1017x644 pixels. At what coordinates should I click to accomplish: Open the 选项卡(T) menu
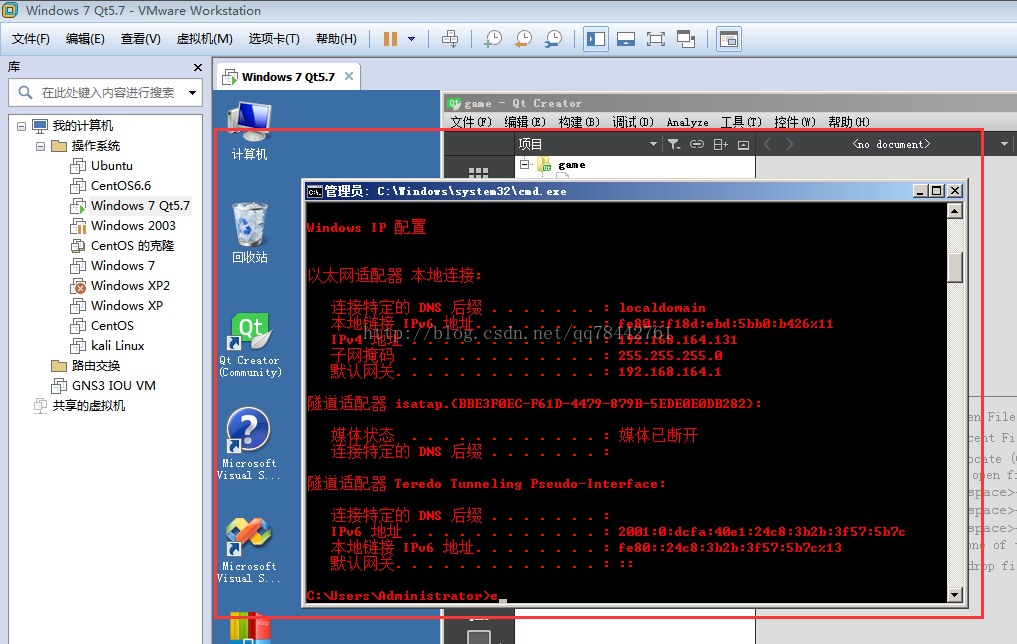(274, 39)
